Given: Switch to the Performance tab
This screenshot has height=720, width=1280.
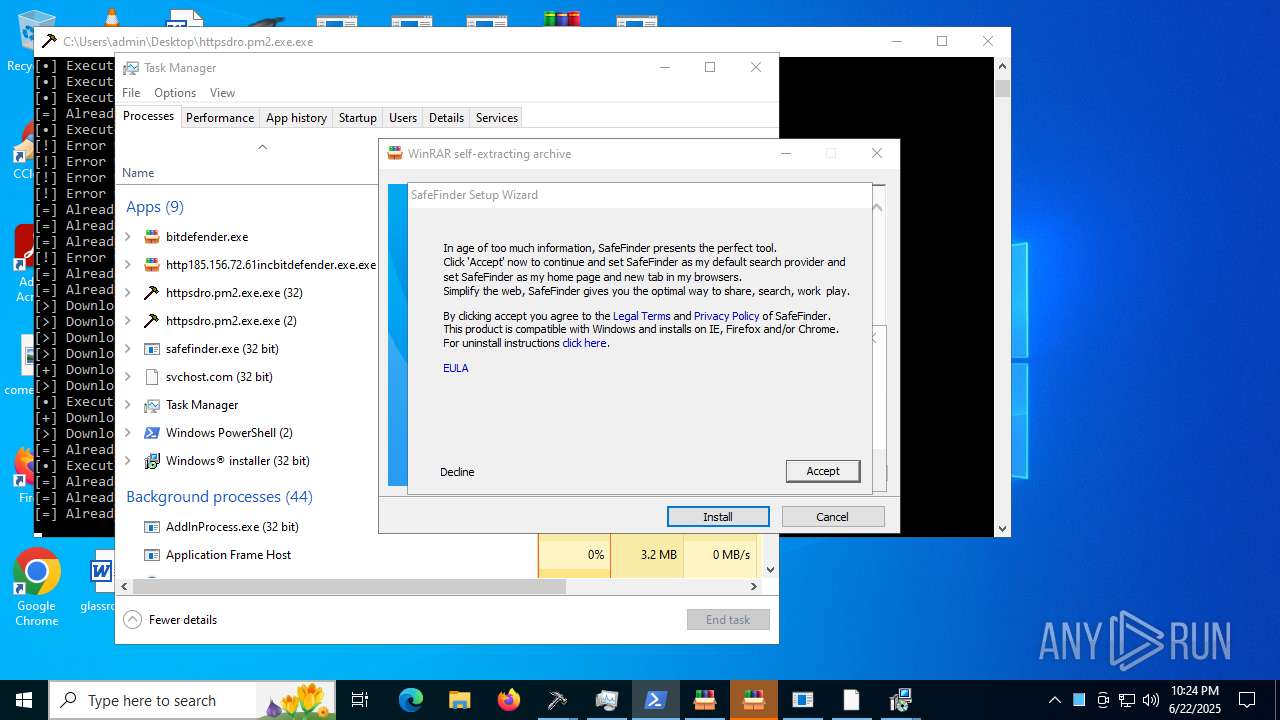Looking at the screenshot, I should (220, 118).
